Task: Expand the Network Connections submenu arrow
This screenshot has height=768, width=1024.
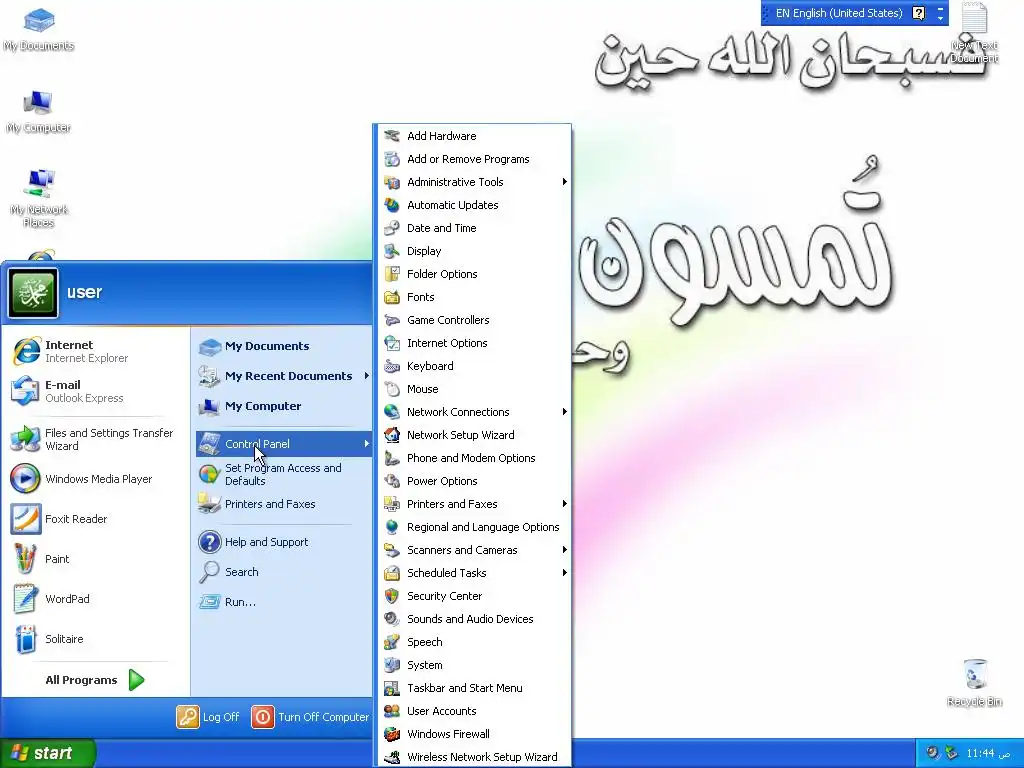Action: click(x=564, y=411)
